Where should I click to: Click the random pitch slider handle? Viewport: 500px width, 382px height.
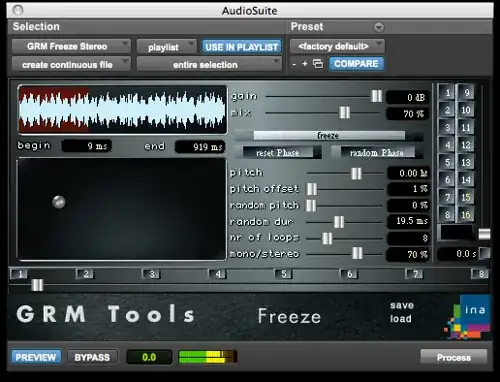click(x=311, y=205)
